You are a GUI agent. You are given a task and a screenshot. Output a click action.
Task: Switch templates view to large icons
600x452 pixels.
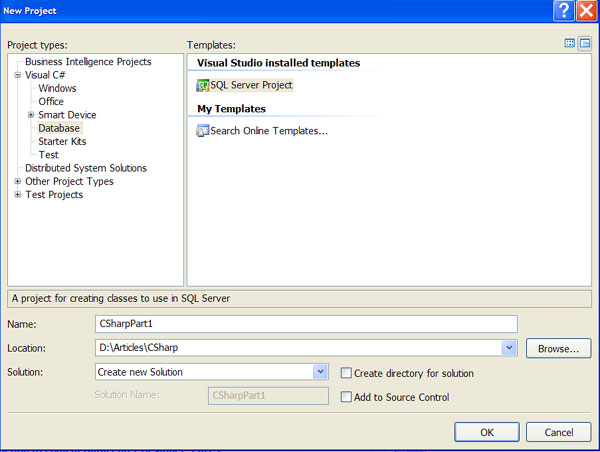[569, 43]
